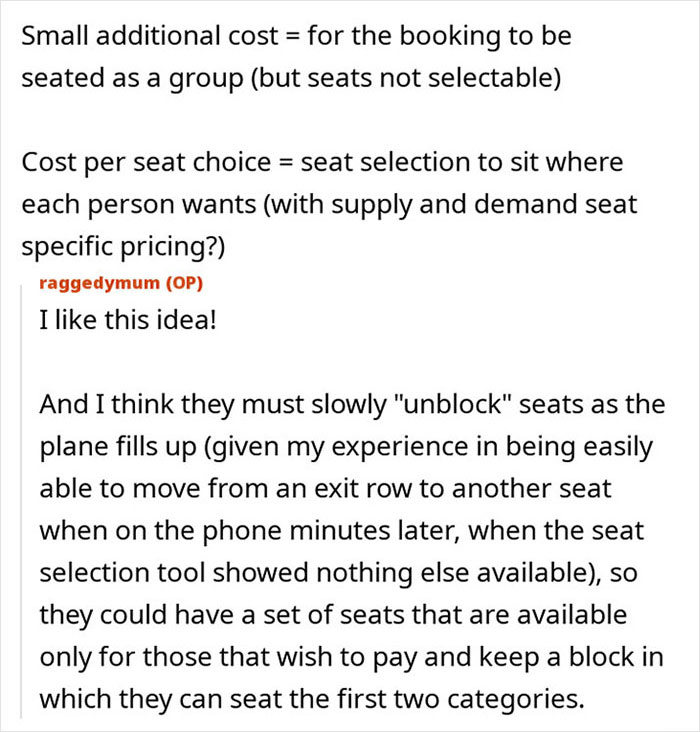This screenshot has height=732, width=700.
Task: Click the last line ending "two categories."
Action: [x=312, y=699]
